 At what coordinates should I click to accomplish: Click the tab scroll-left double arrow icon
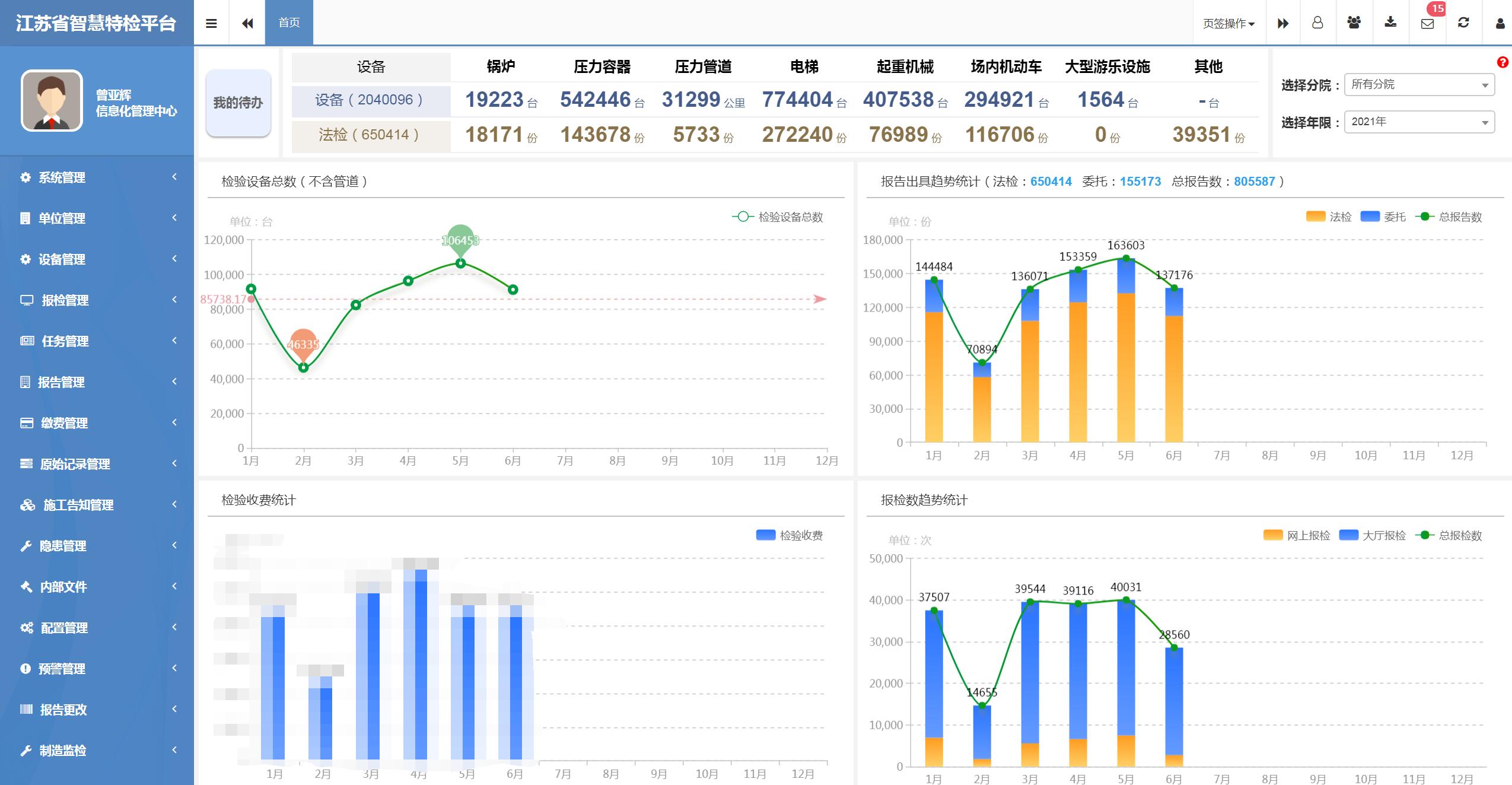tap(247, 23)
